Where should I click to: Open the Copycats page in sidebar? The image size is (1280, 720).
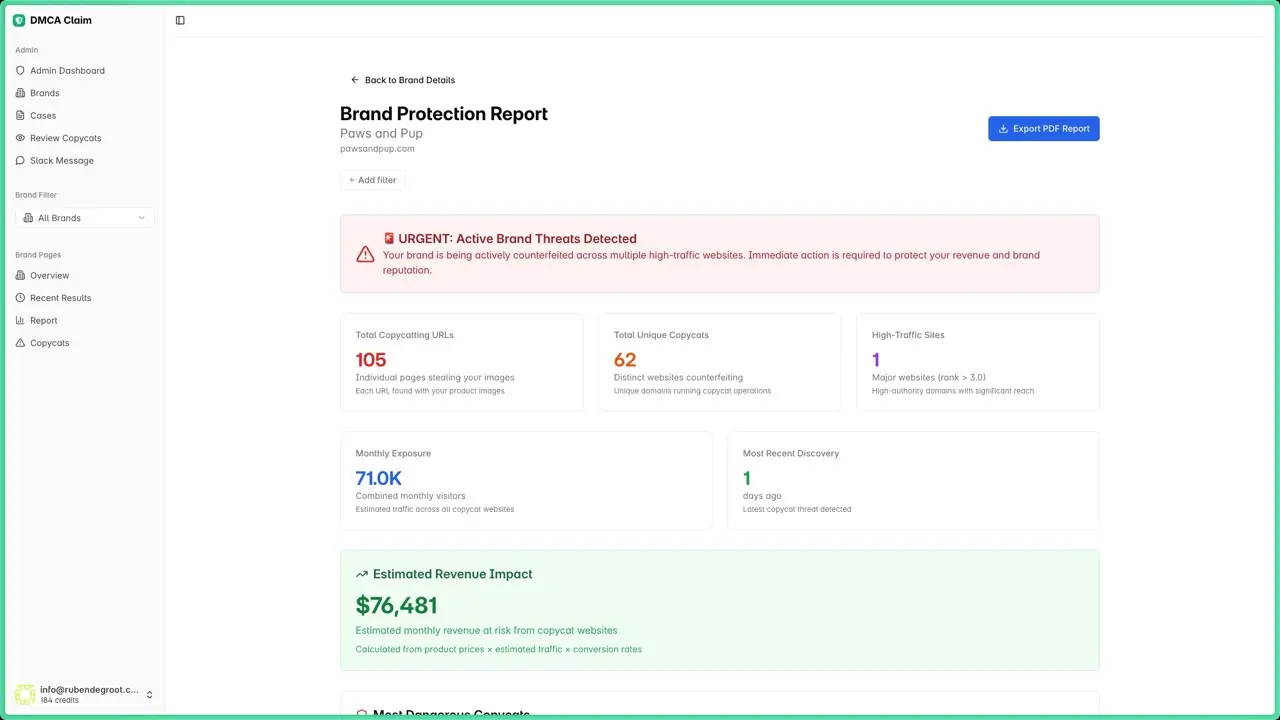tap(49, 343)
